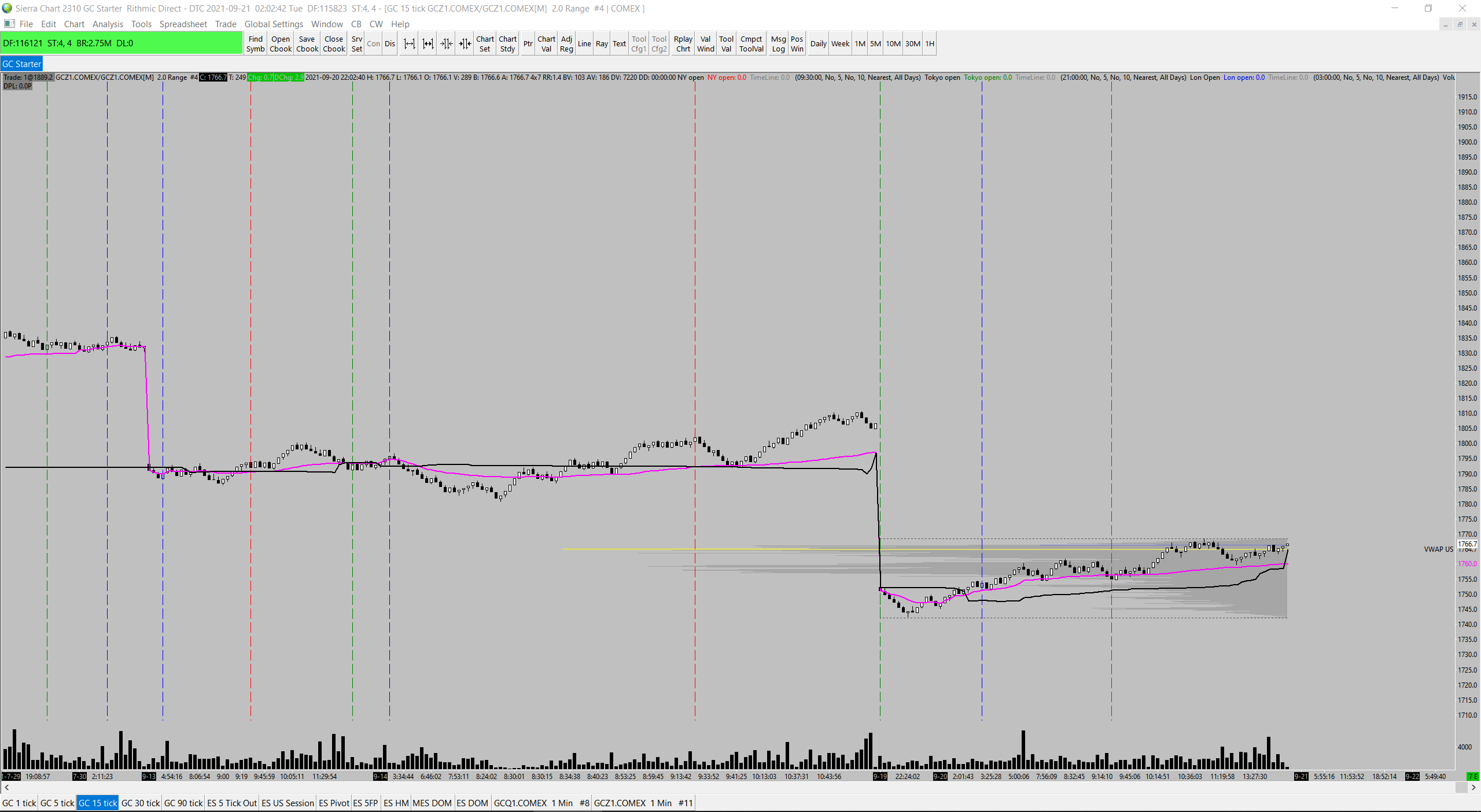Select the Ptr pointer tool
1481x812 pixels.
click(528, 44)
